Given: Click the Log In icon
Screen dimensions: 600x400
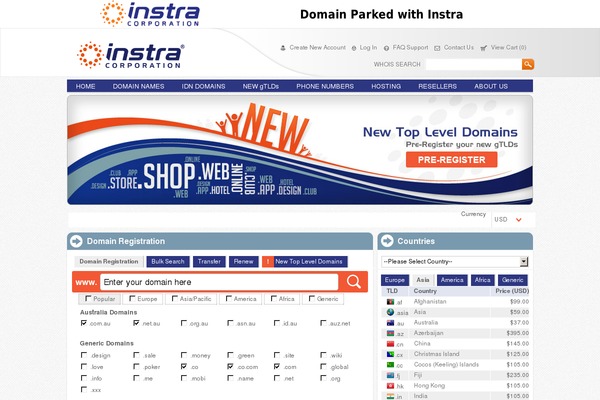Looking at the screenshot, I should click(x=354, y=48).
